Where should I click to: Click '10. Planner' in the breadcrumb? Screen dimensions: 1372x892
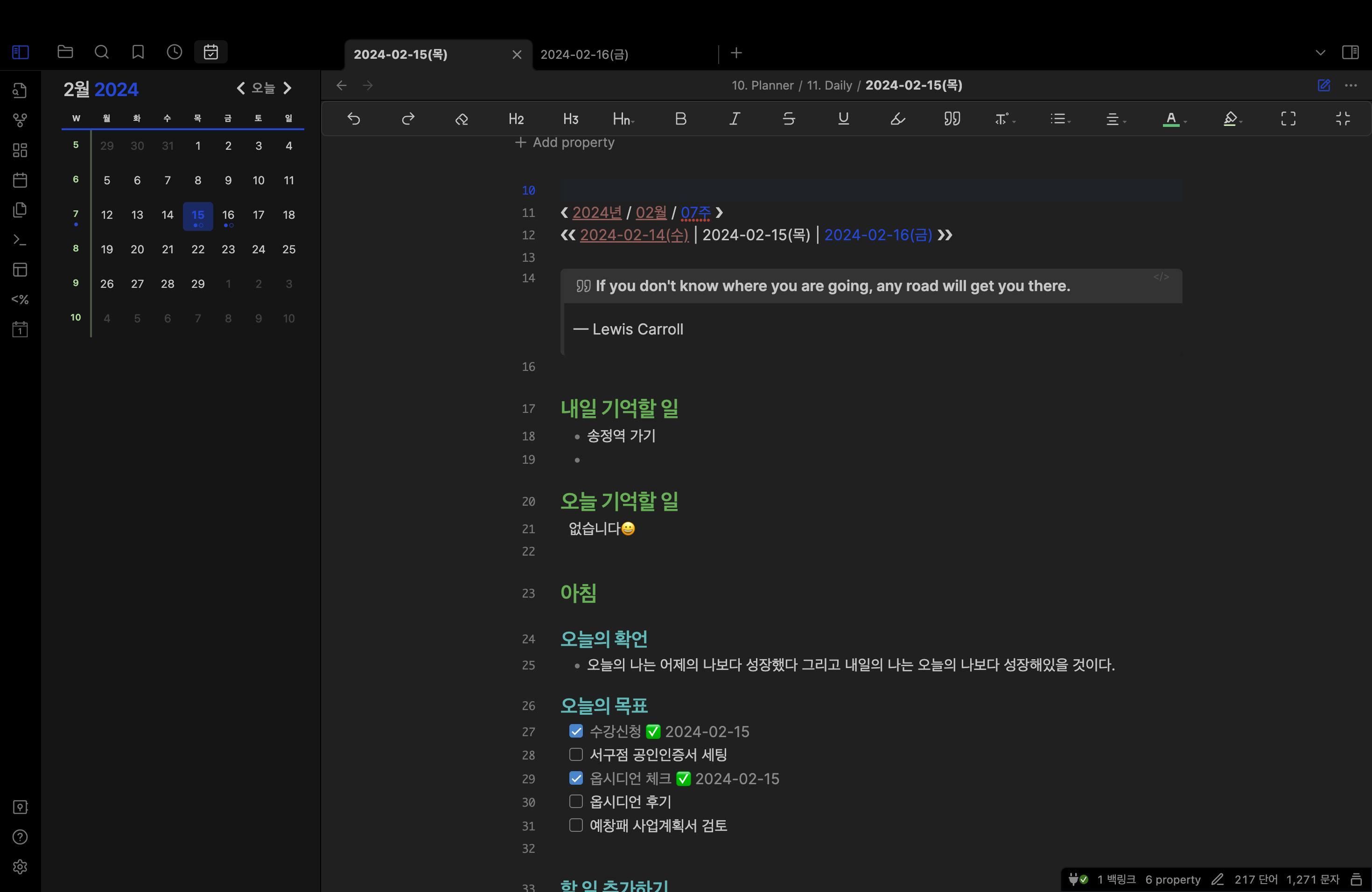(x=762, y=85)
